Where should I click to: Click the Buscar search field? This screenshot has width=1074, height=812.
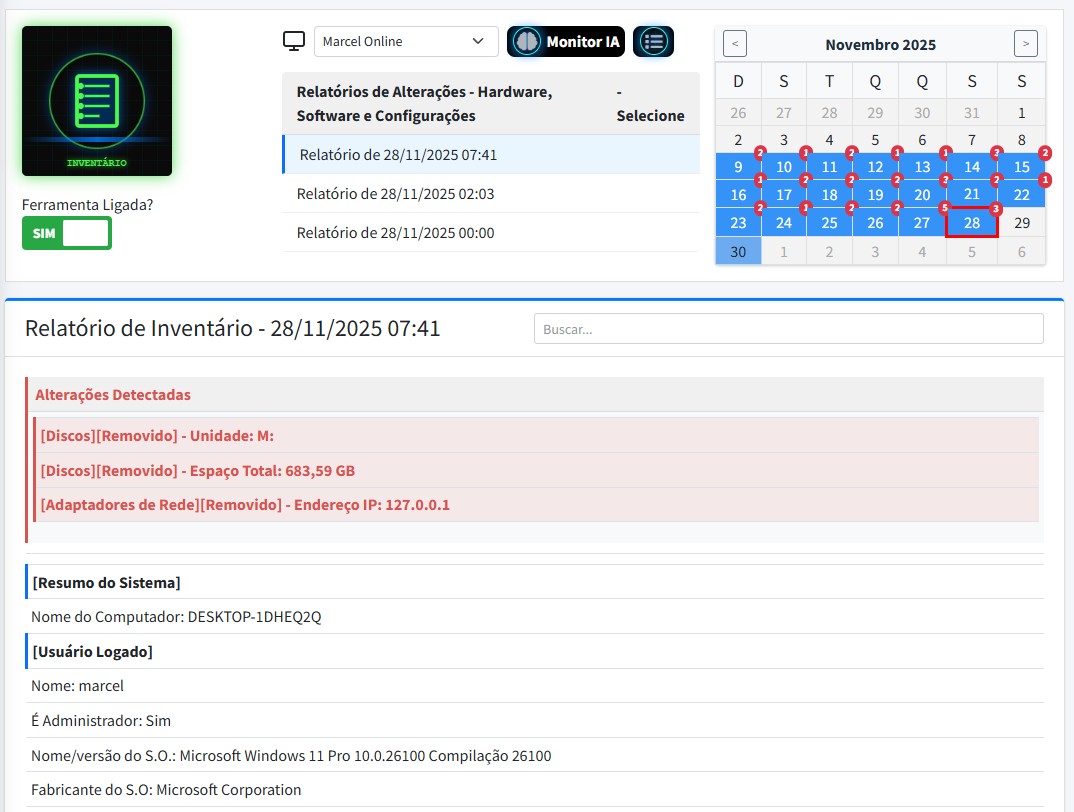point(788,328)
